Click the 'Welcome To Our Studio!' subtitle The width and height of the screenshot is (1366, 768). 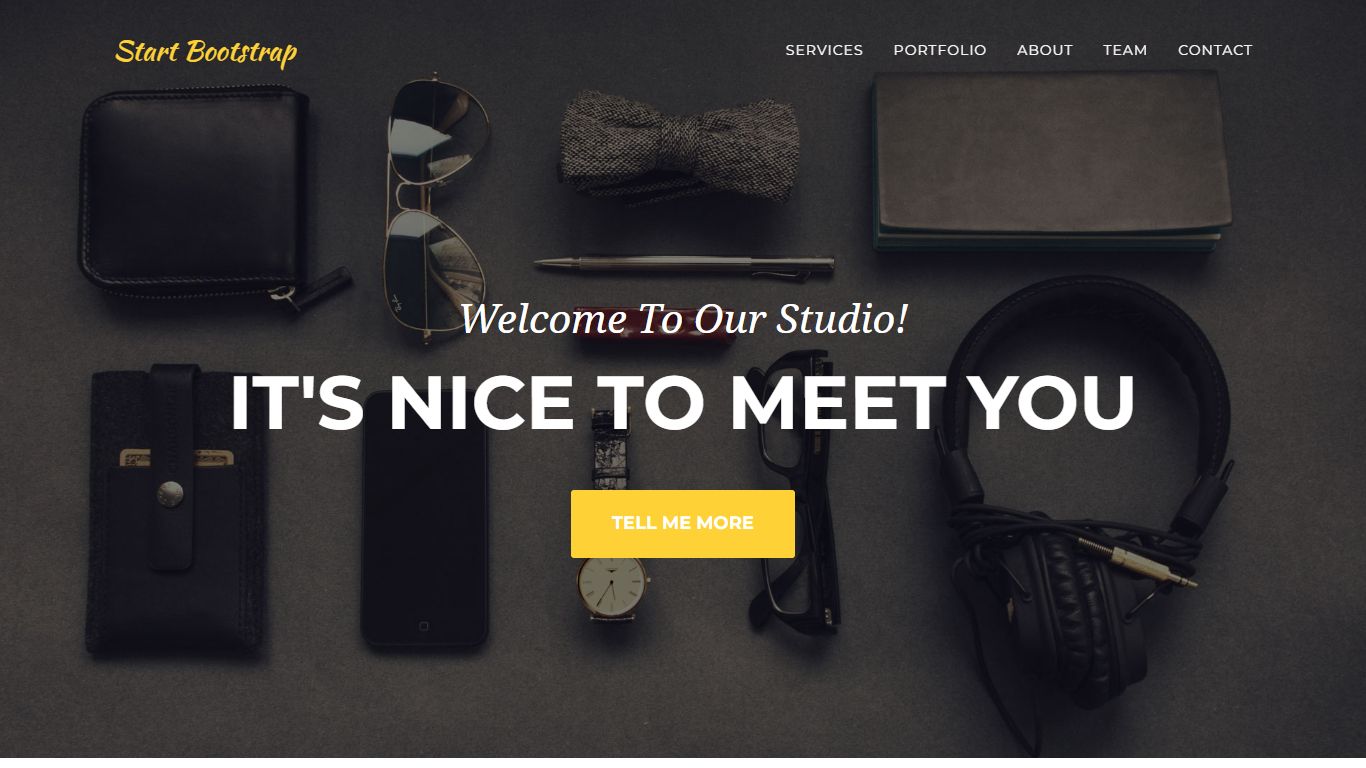pos(683,319)
